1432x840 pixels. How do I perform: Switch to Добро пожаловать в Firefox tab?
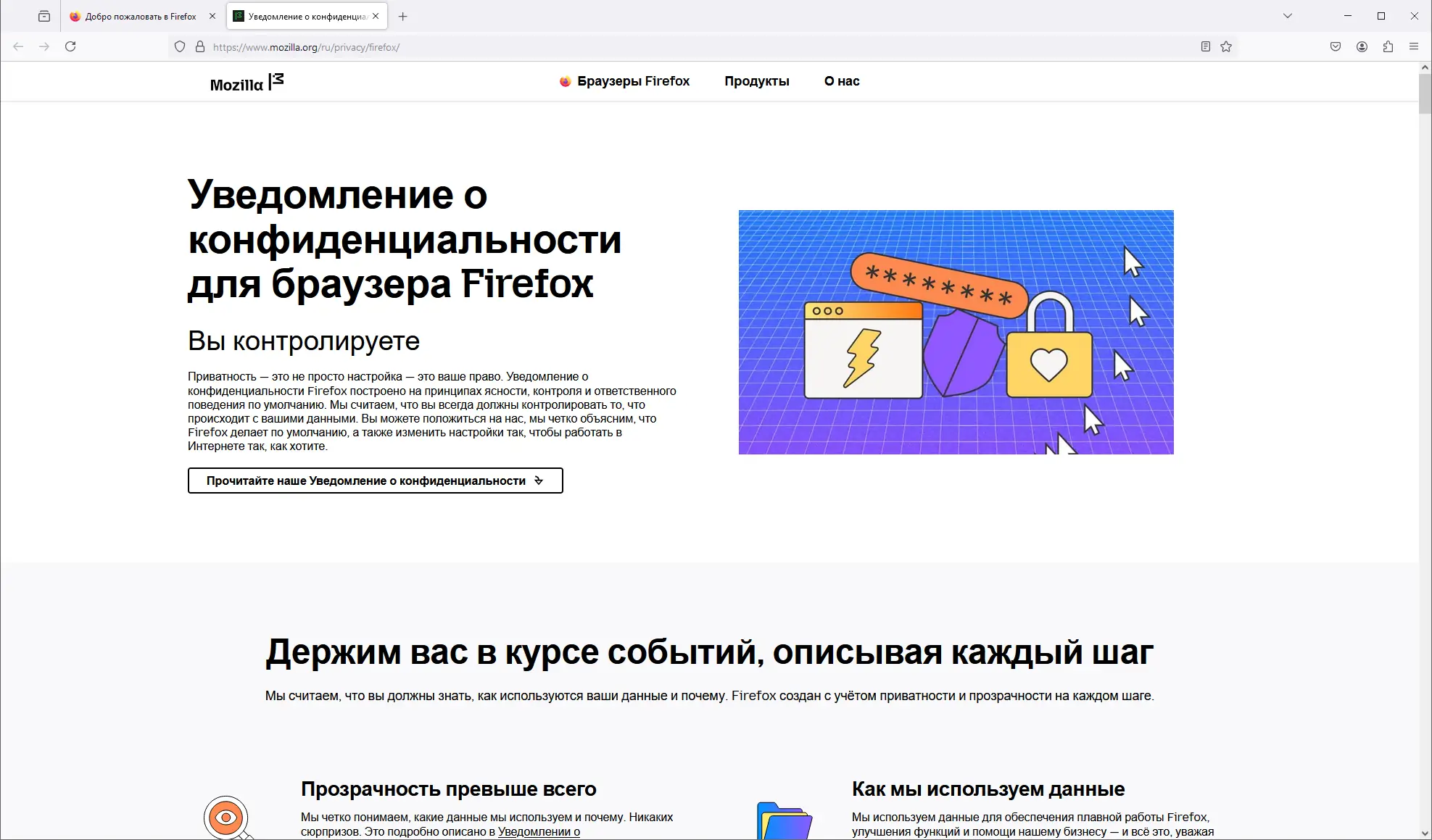[x=140, y=16]
